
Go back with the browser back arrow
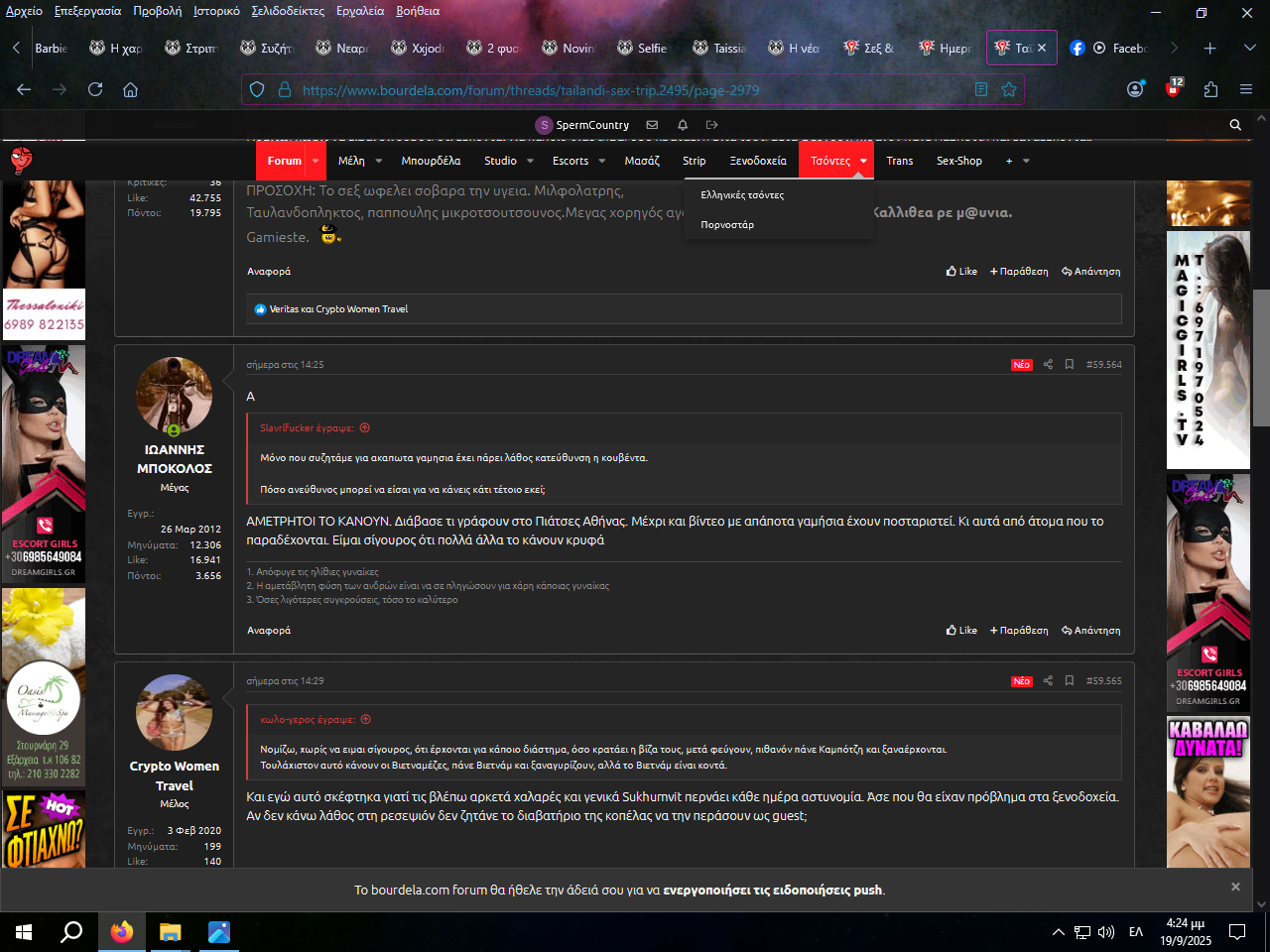point(24,89)
